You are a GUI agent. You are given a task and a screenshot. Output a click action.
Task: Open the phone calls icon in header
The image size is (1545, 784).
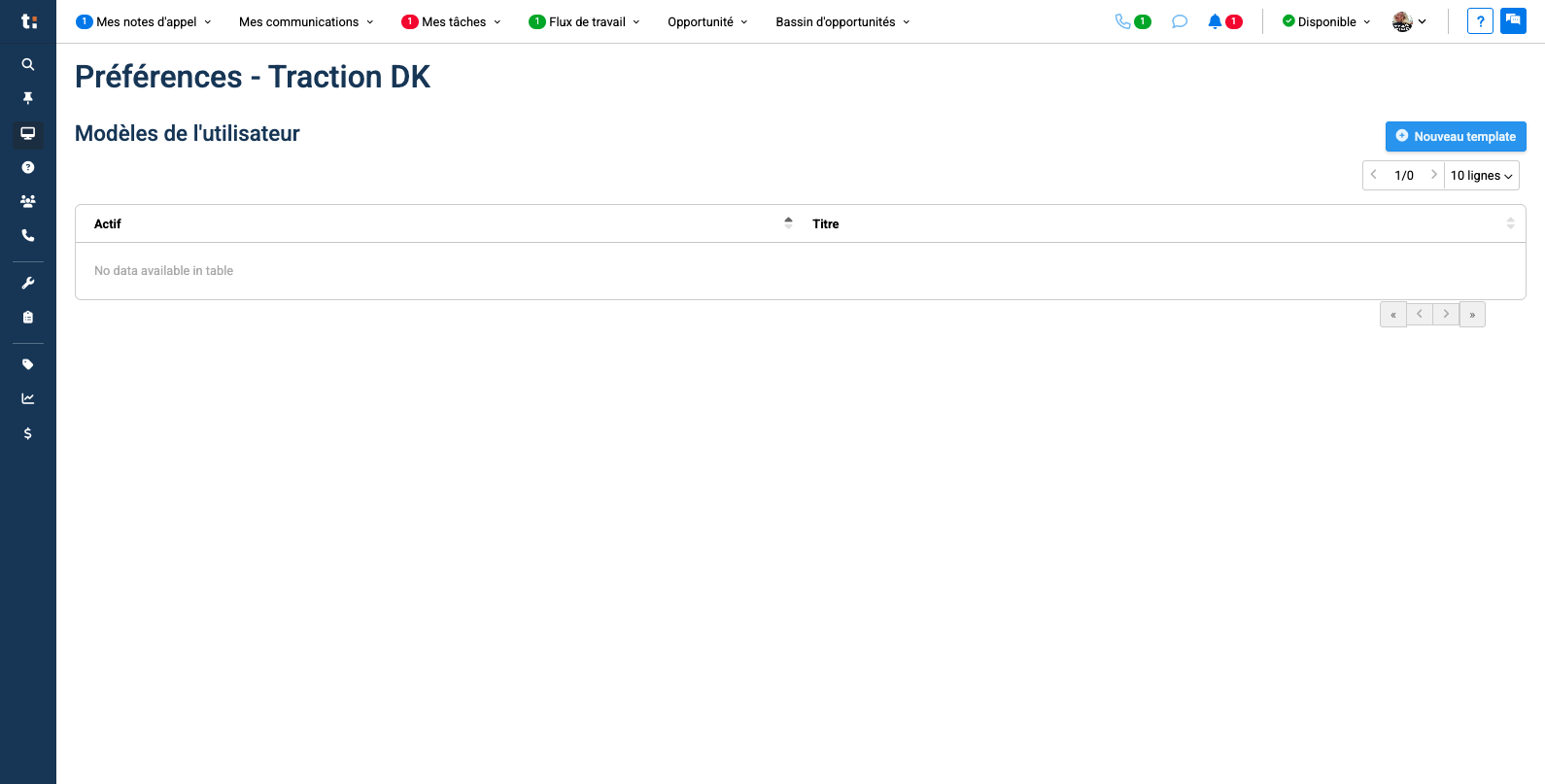(x=1122, y=21)
